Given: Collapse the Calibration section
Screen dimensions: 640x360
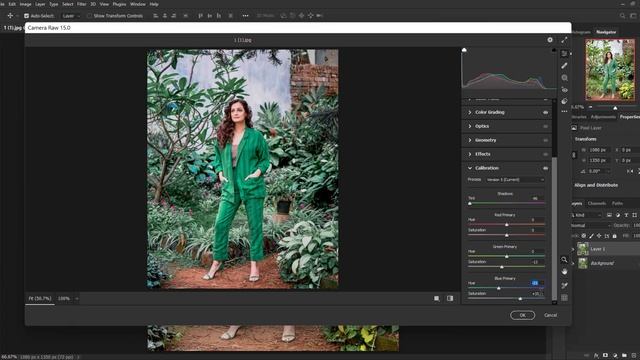Looking at the screenshot, I should coord(470,168).
